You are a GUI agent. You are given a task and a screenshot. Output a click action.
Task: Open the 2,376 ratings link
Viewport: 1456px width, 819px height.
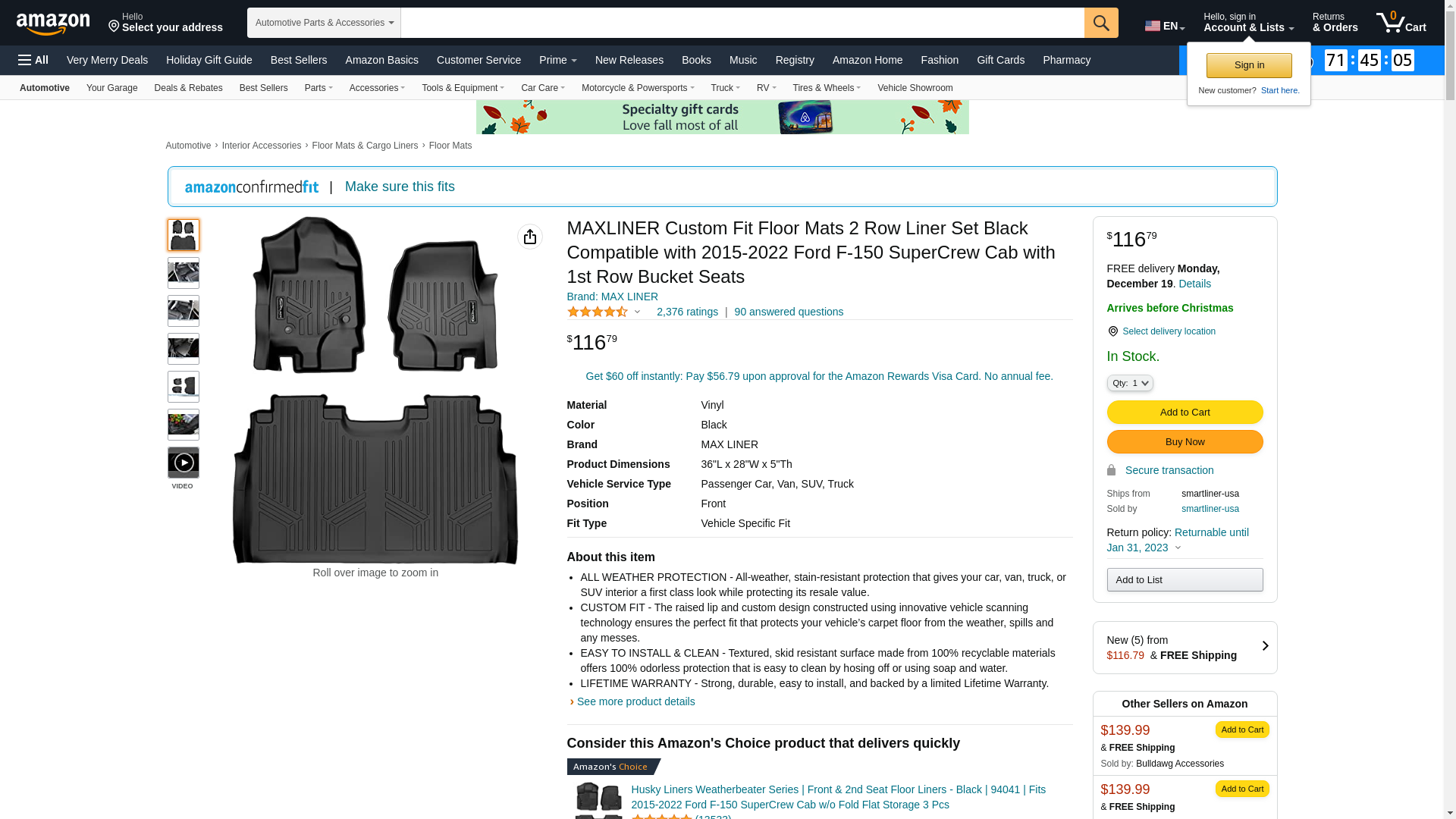pyautogui.click(x=686, y=312)
